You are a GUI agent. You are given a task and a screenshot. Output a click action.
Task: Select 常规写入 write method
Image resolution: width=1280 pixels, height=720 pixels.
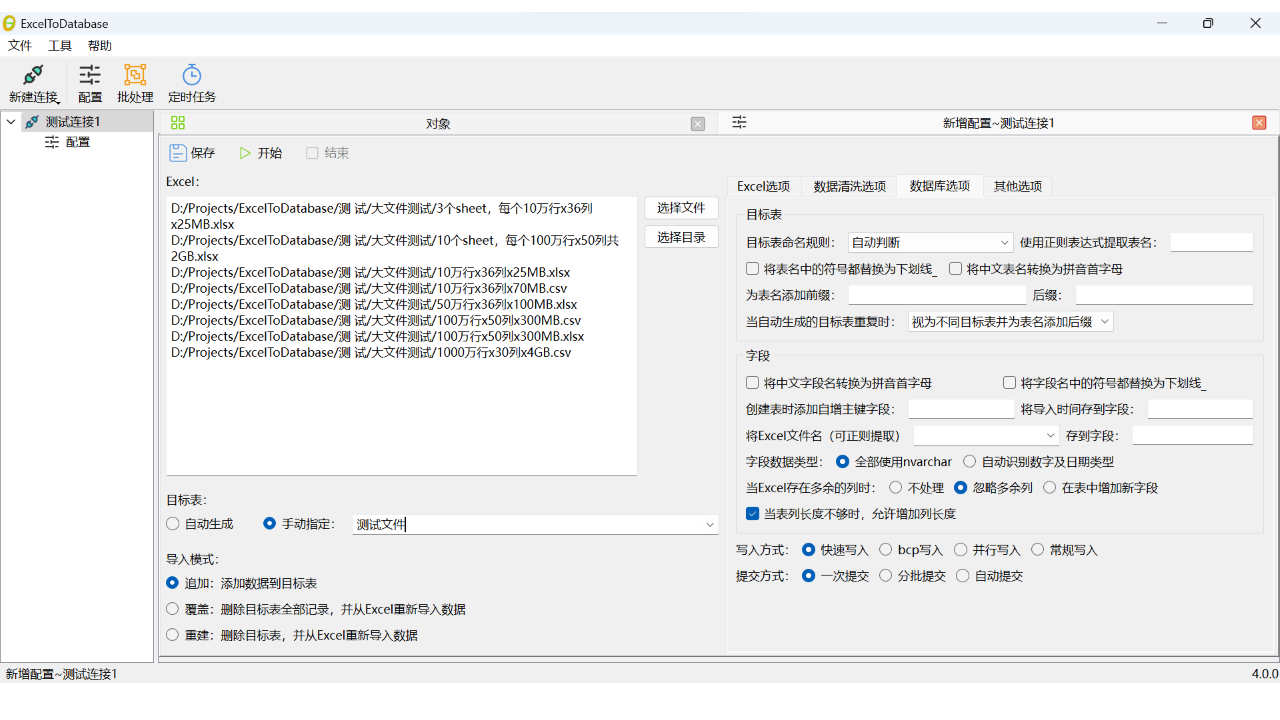(1038, 550)
